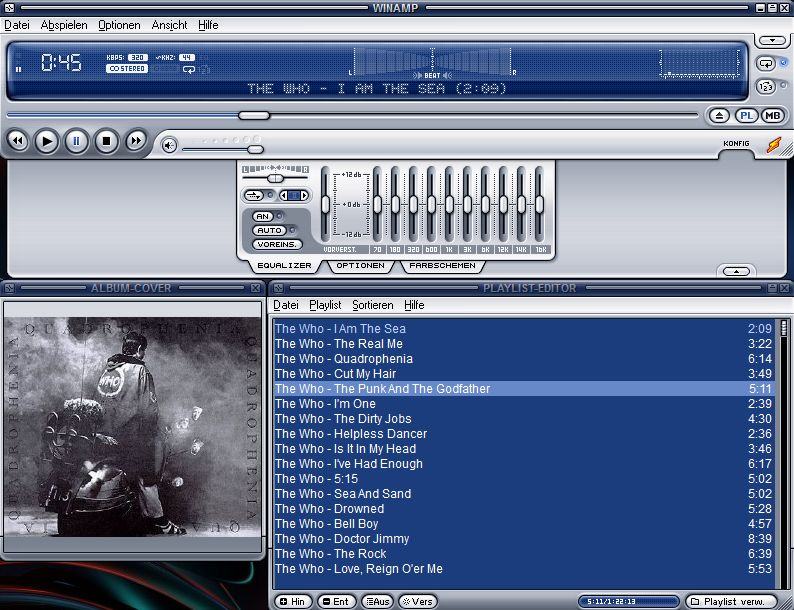Adjust the 70 Hz equalizer band slider

tap(377, 205)
